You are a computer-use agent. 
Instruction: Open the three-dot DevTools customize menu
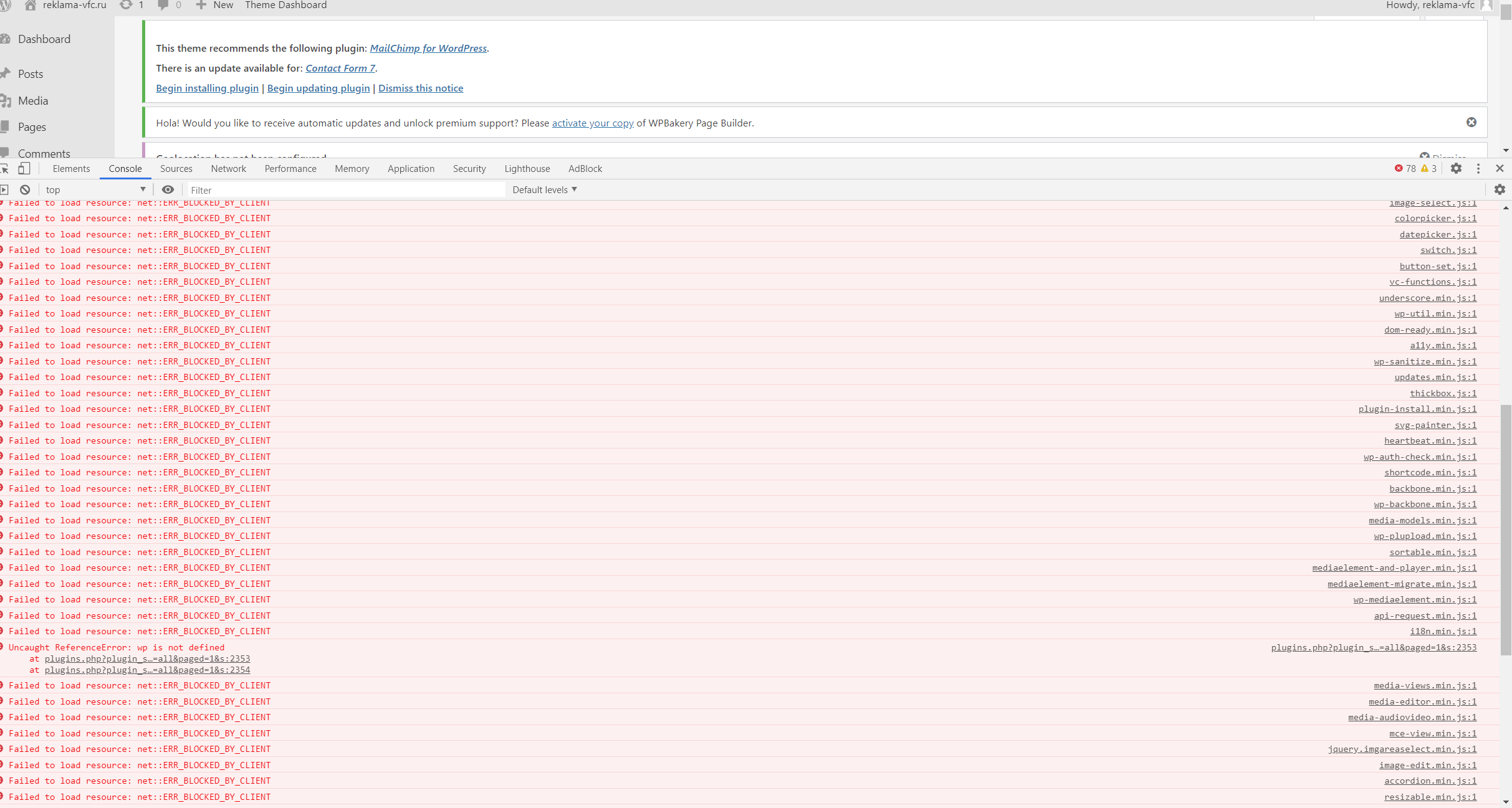tap(1478, 169)
